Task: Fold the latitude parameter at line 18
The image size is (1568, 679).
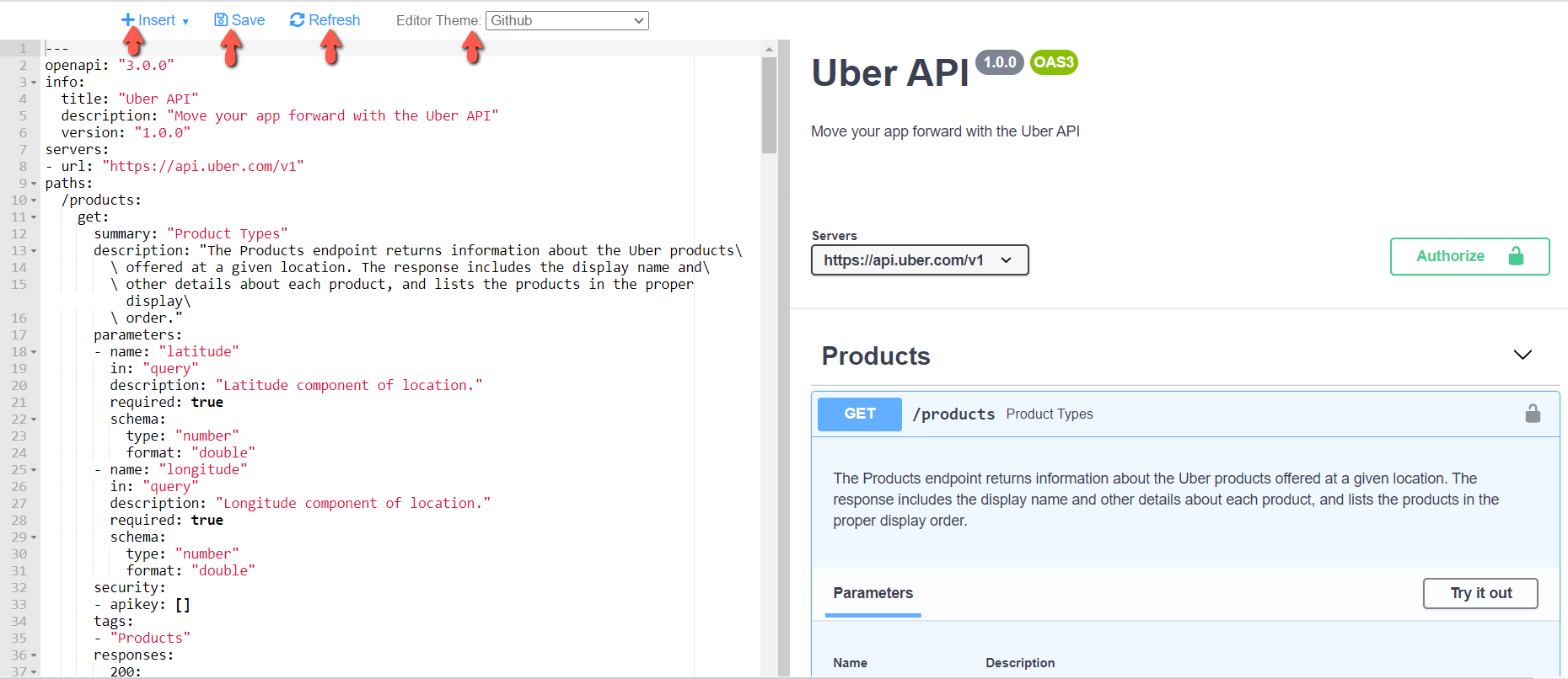Action: point(34,352)
